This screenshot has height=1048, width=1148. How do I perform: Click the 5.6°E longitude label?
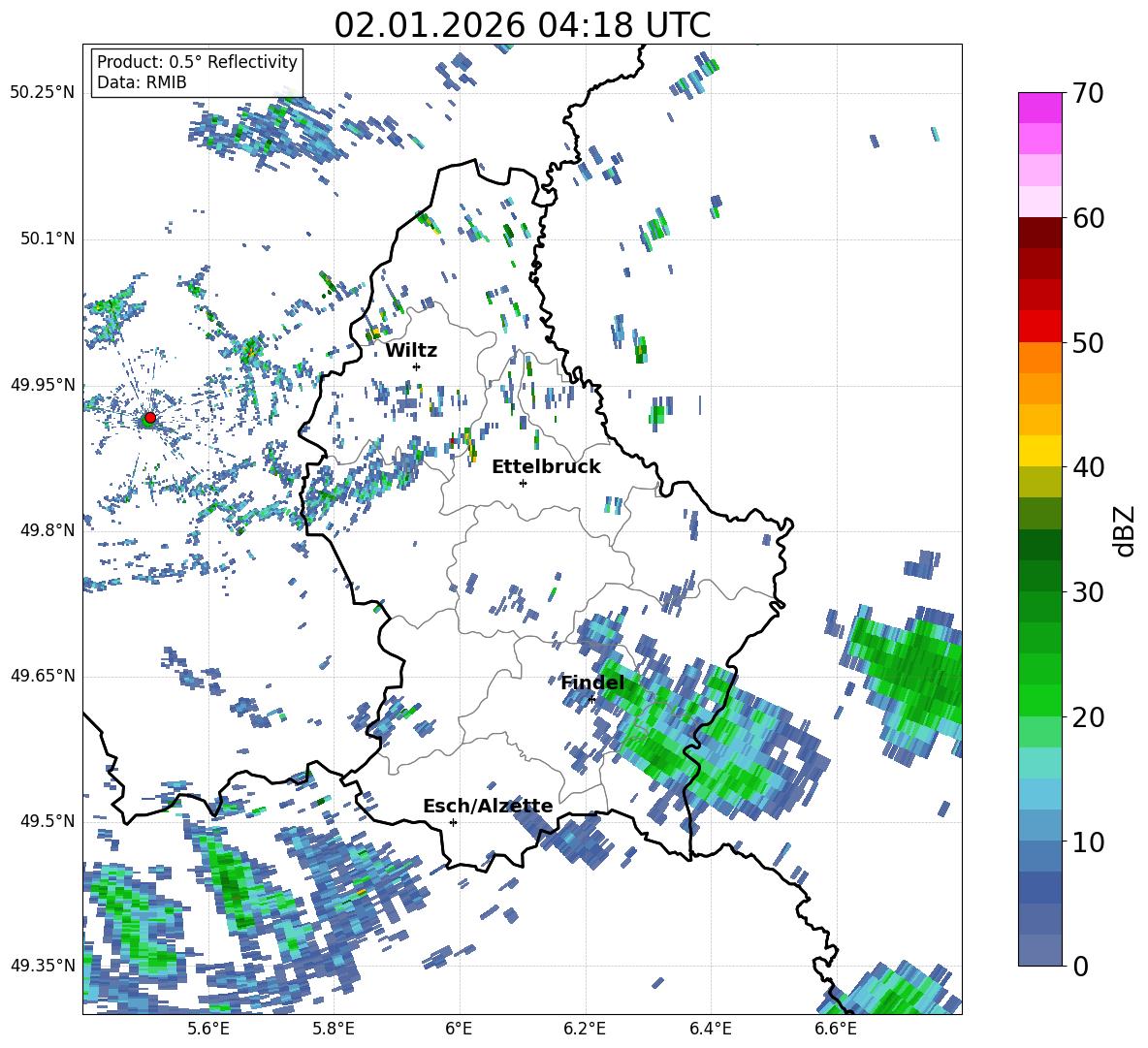point(208,1029)
